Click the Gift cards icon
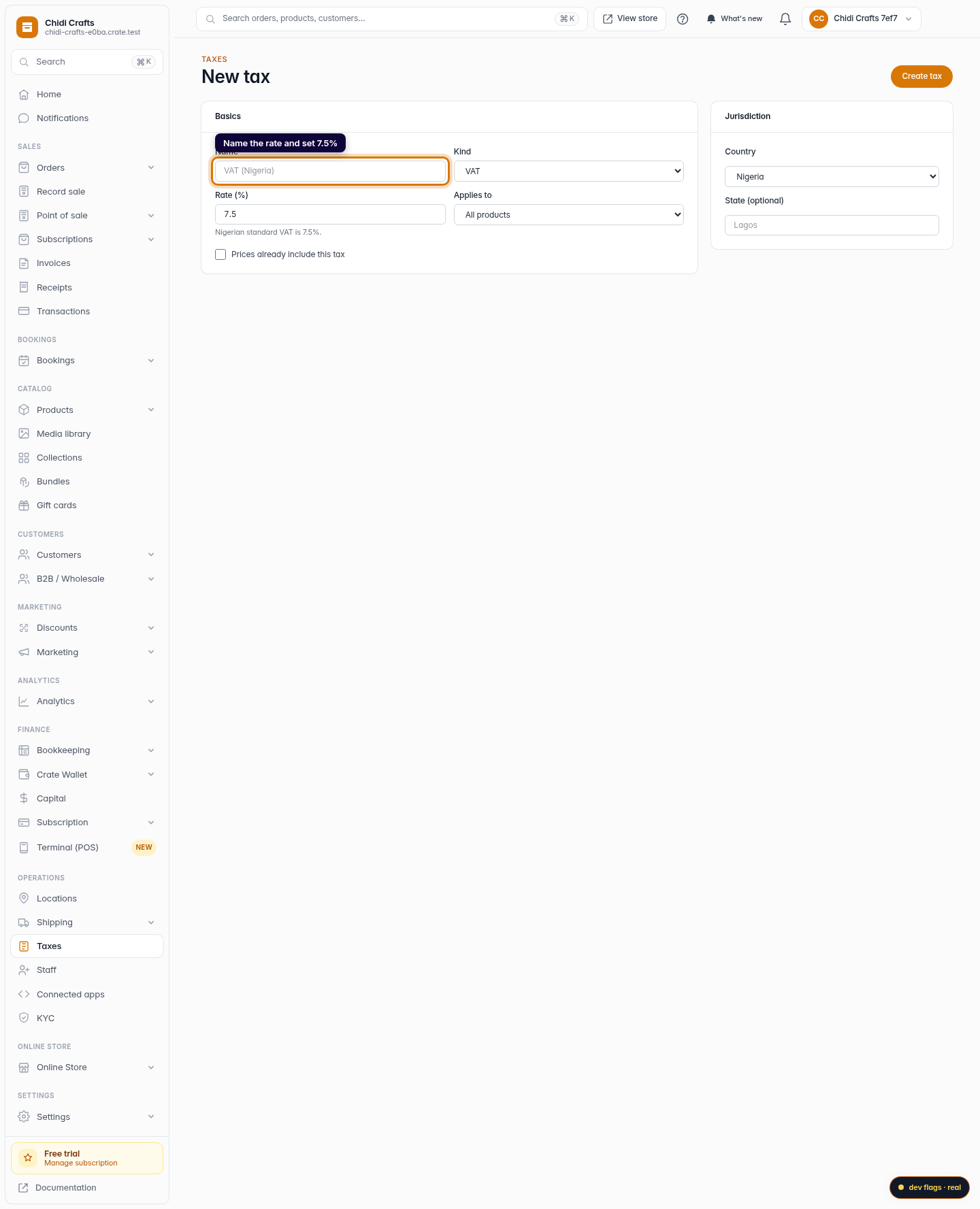The height and width of the screenshot is (1209, 980). coord(24,506)
